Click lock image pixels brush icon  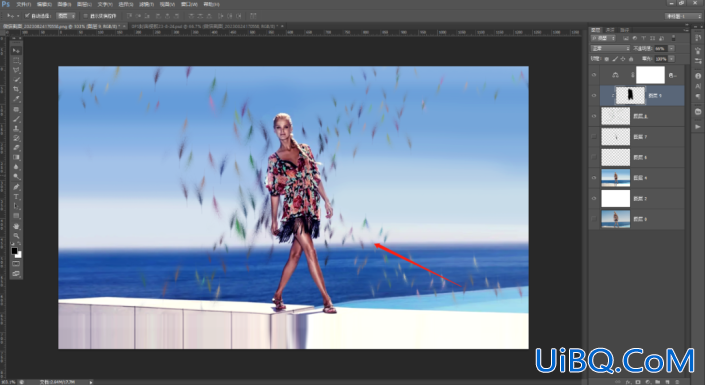(615, 59)
